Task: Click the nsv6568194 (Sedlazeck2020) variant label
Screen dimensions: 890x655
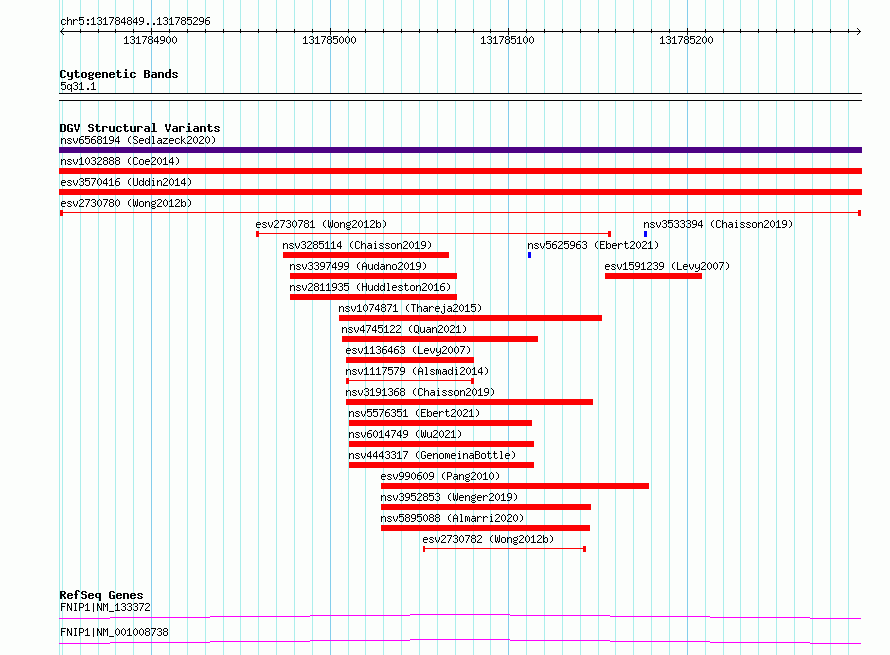Action: click(x=138, y=140)
